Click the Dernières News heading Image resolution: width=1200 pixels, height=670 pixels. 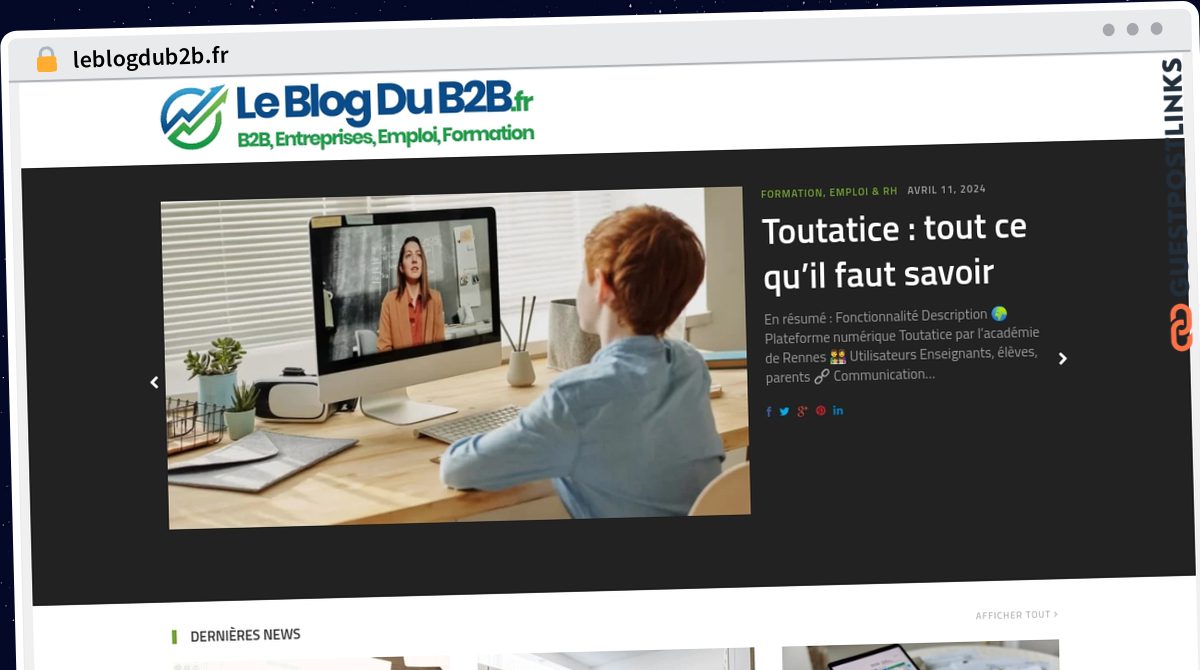click(245, 635)
